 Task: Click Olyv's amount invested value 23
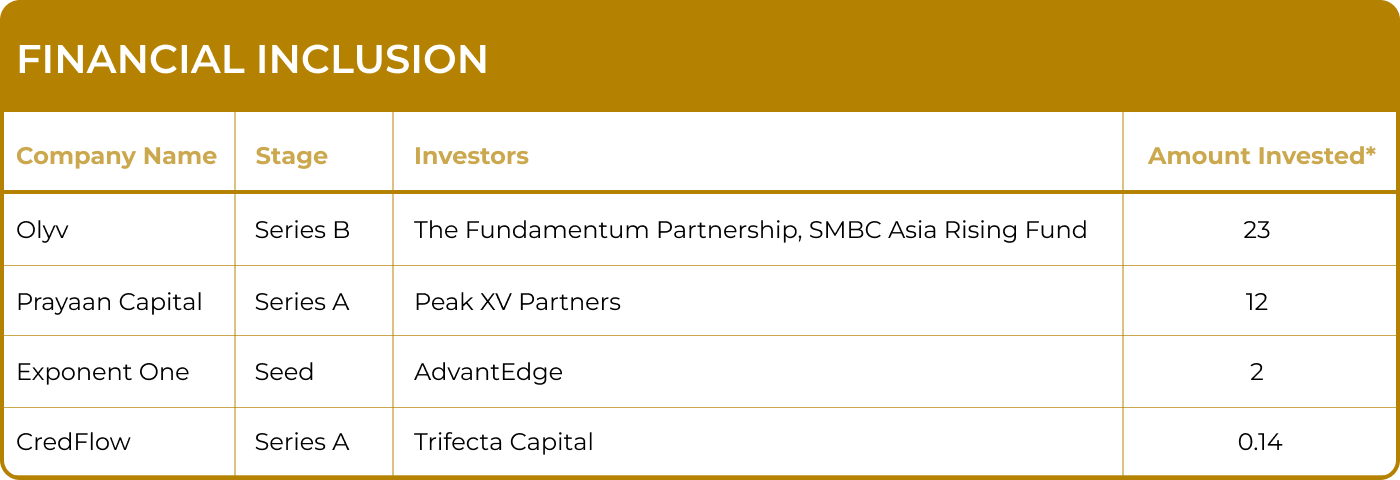(x=1257, y=230)
